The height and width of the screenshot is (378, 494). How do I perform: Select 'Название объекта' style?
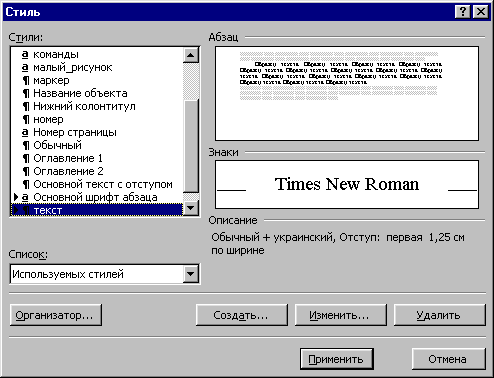click(97, 93)
